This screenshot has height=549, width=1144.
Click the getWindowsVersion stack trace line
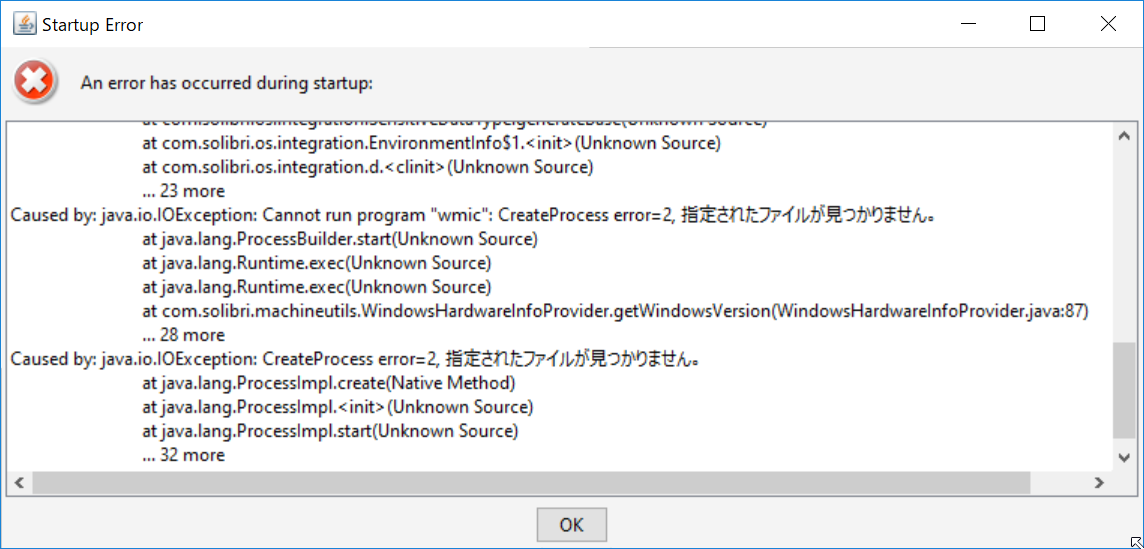[x=615, y=312]
